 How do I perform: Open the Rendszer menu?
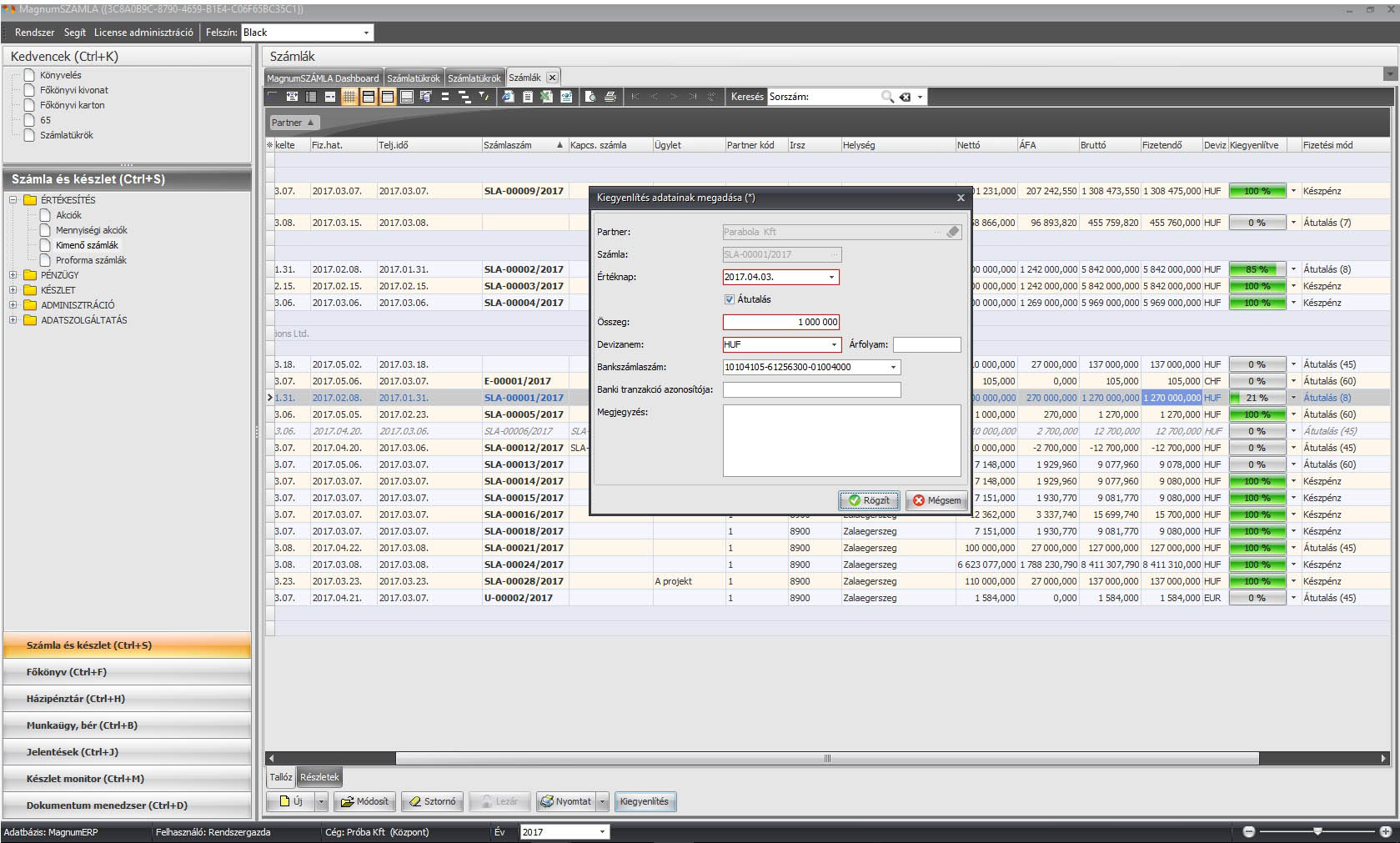click(x=34, y=33)
